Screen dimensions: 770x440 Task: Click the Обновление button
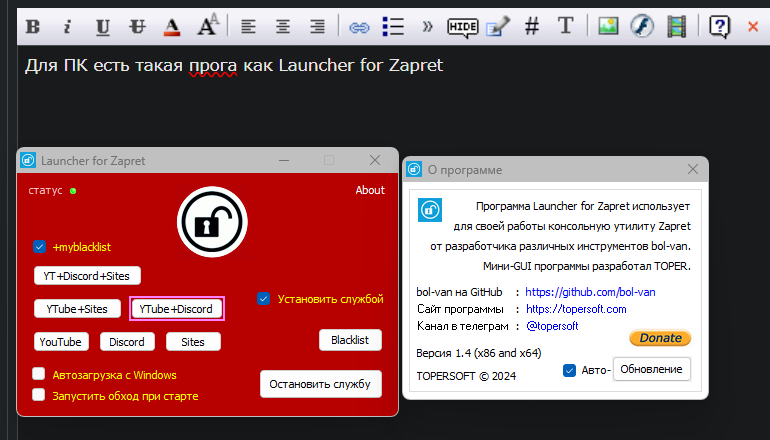[x=651, y=369]
